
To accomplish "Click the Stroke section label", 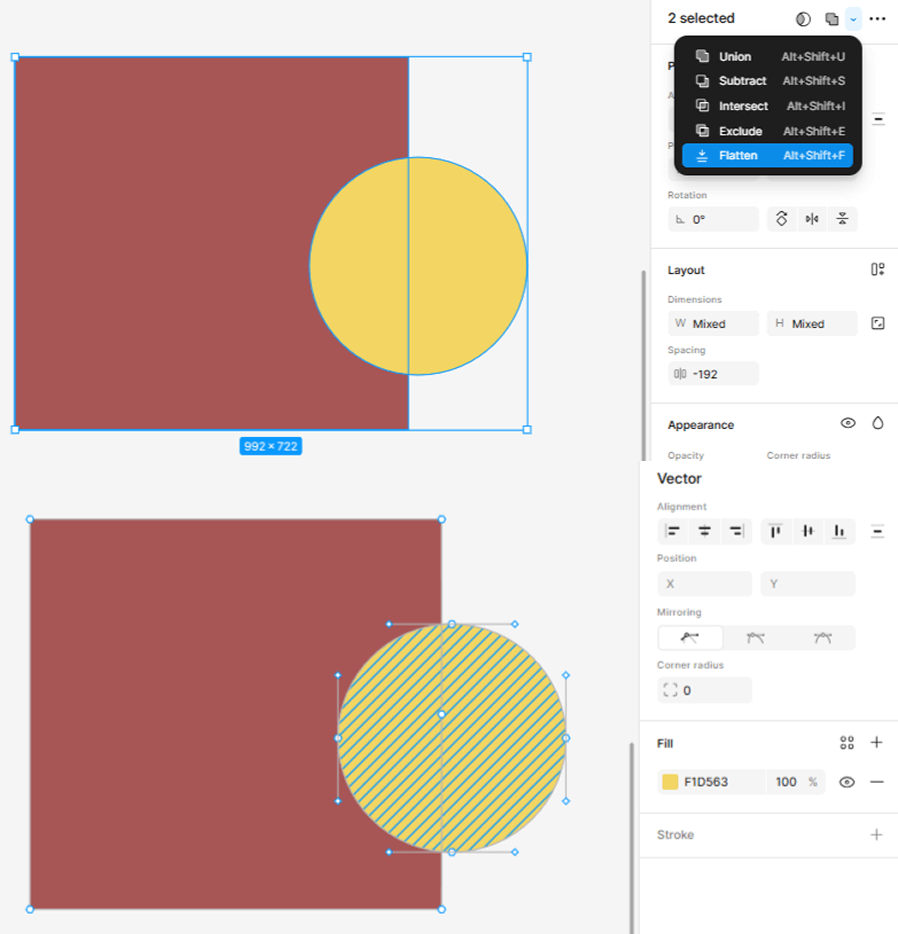I will (676, 835).
